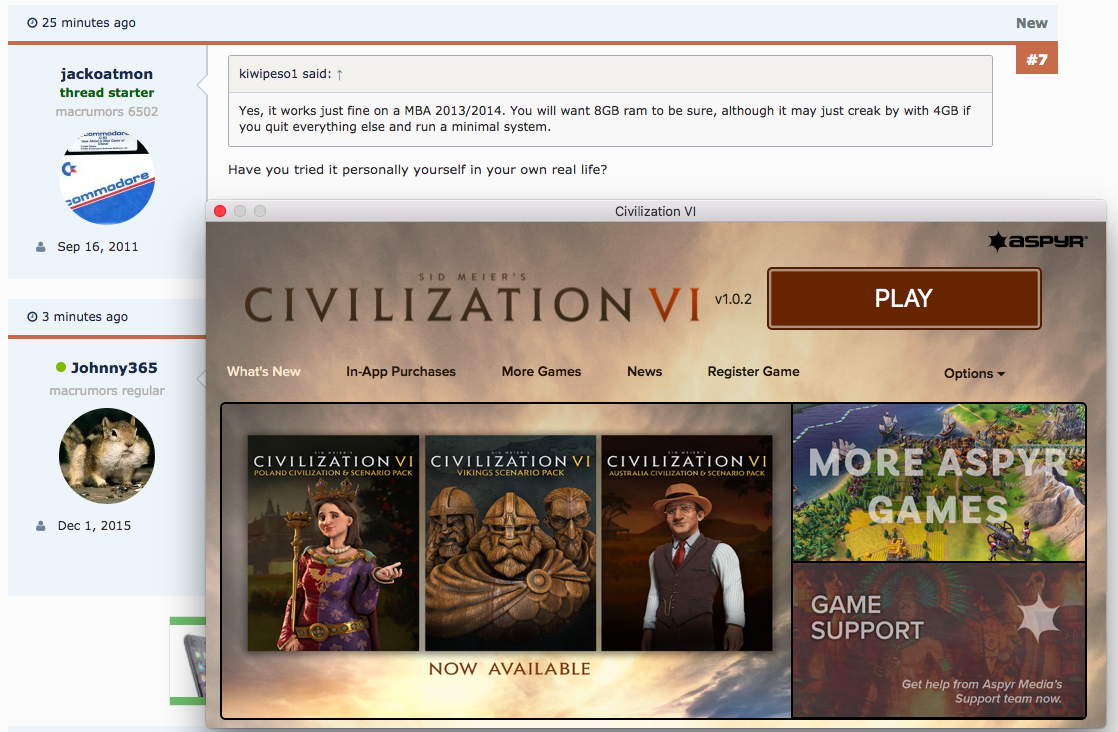Viewport: 1118px width, 732px height.
Task: Click the clock icon beside 25 minutes ago
Action: (x=32, y=23)
